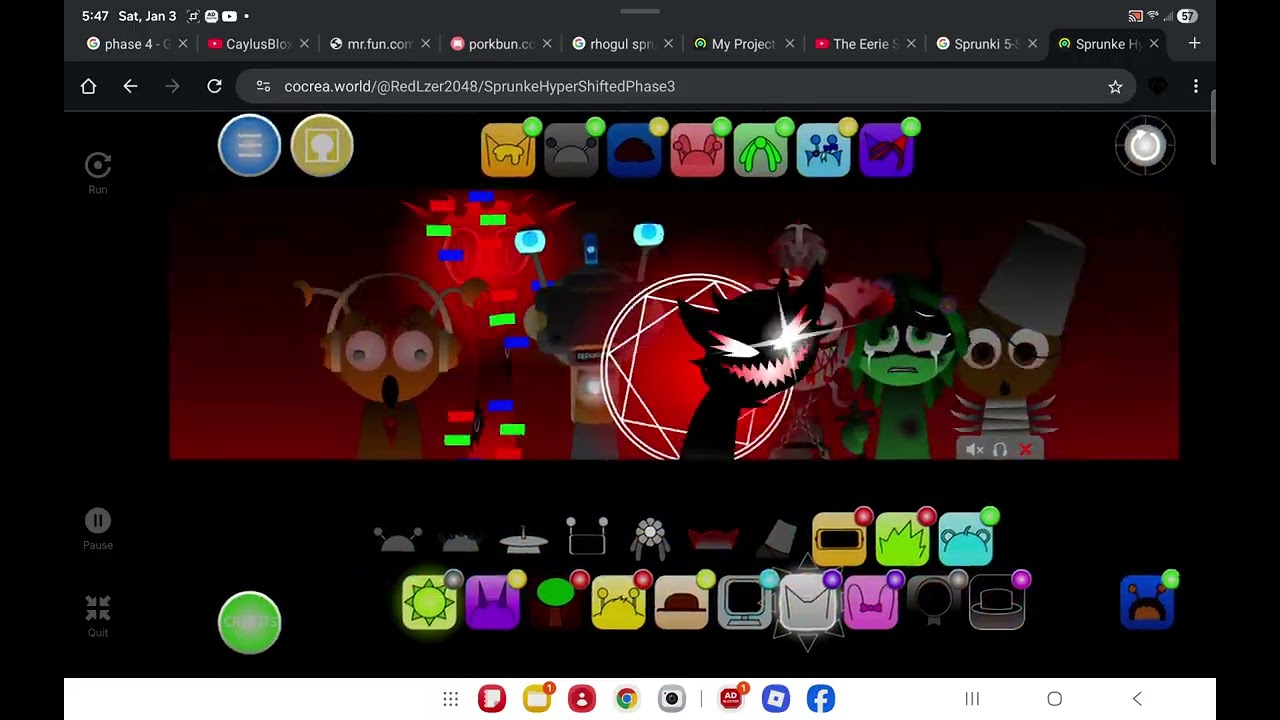Viewport: 1280px width, 720px height.
Task: Click the grayed-out spiky crown used icon
Action: [461, 542]
